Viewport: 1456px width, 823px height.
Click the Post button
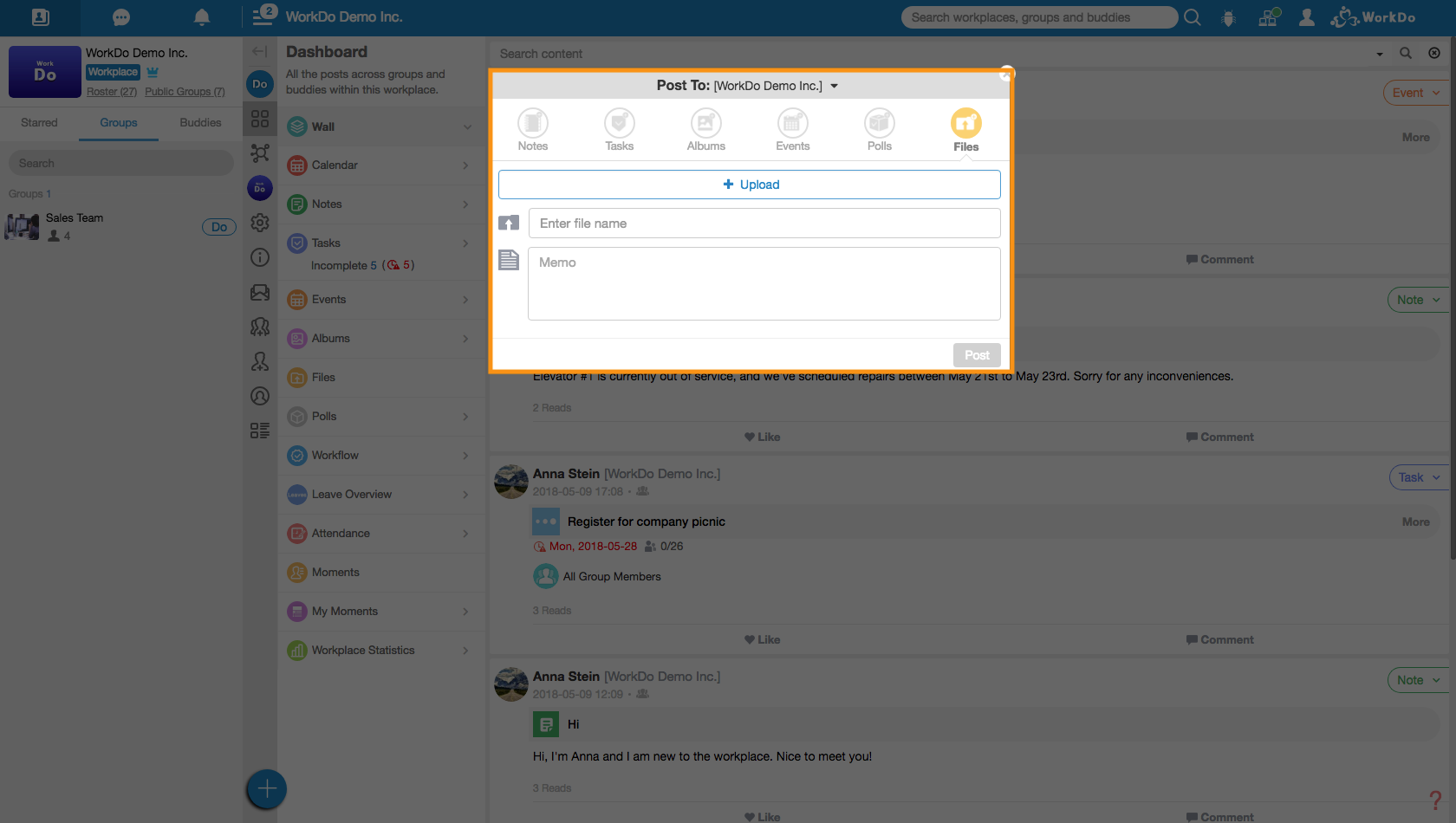tap(977, 355)
